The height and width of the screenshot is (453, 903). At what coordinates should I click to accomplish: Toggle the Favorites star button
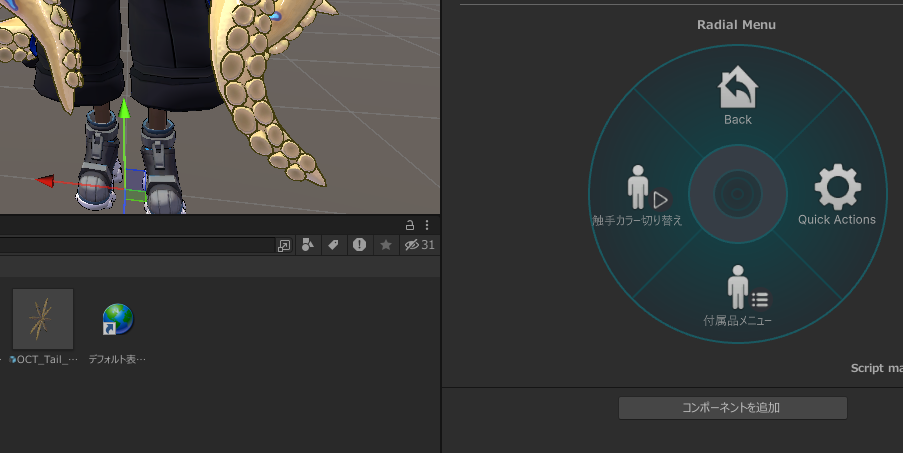pos(385,245)
